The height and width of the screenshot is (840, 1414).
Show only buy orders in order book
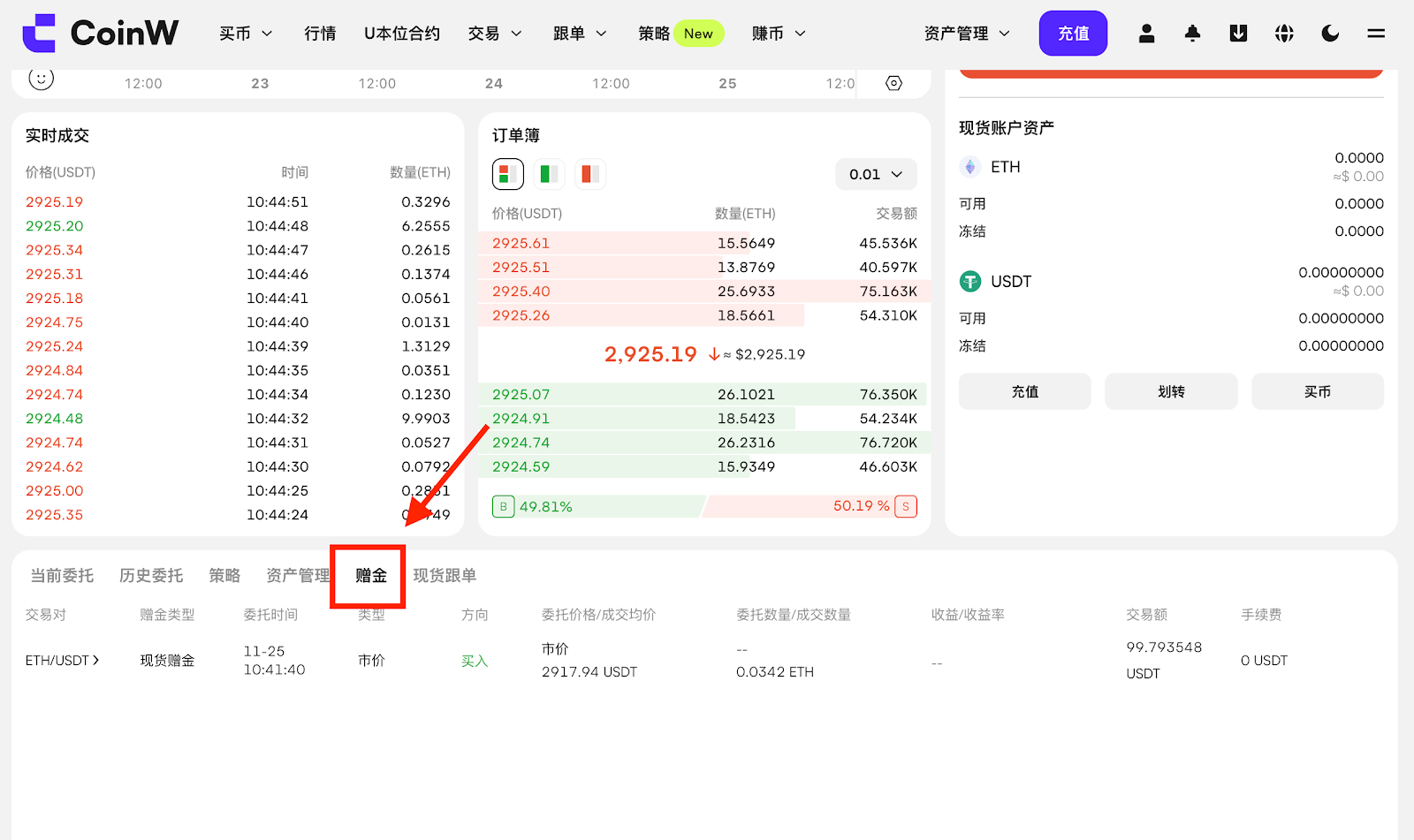[549, 174]
